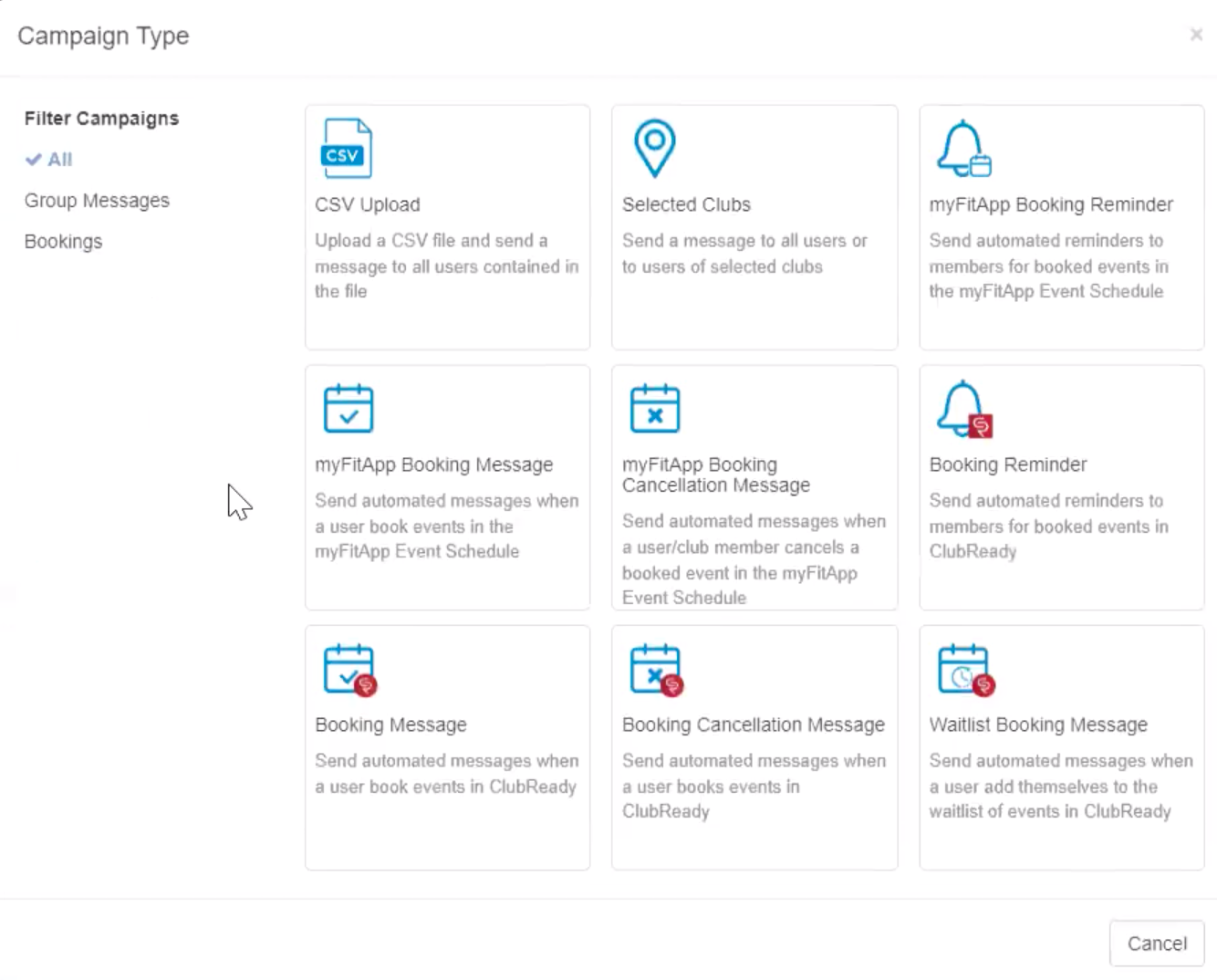Click the myFitApp Booking Cancellation calendar X icon
Image resolution: width=1217 pixels, height=980 pixels.
[654, 409]
